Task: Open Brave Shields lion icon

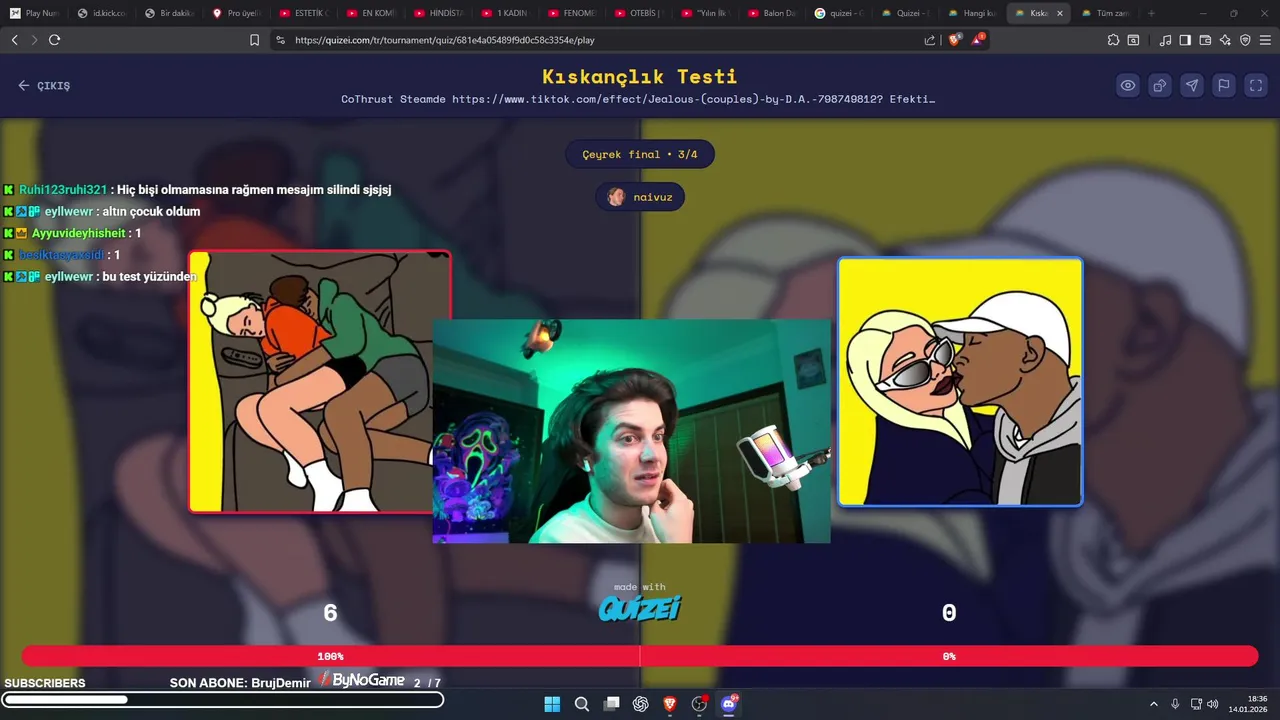Action: [x=954, y=40]
